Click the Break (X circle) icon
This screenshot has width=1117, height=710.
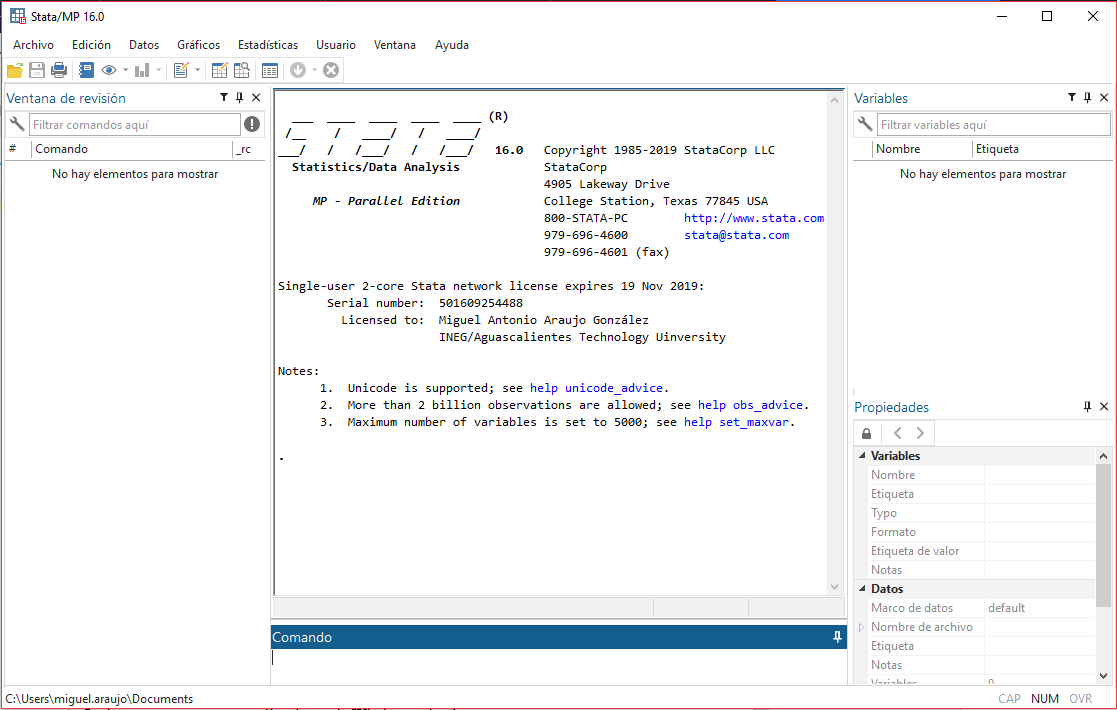(331, 70)
